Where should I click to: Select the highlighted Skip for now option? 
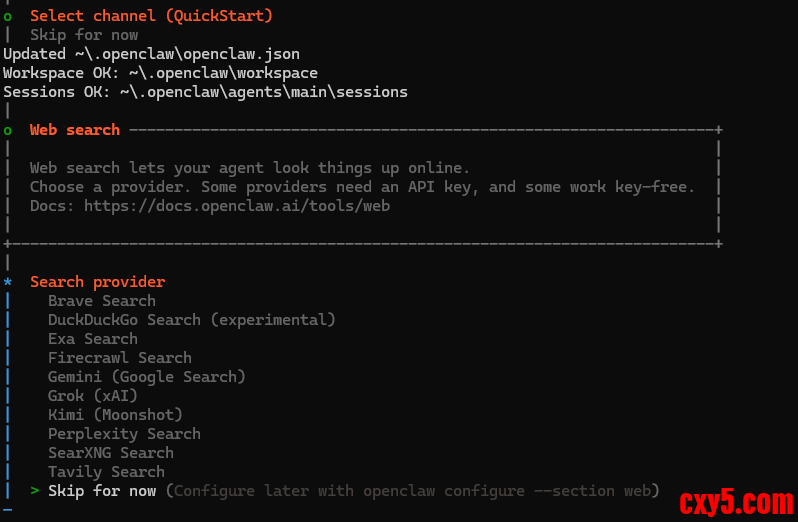[x=102, y=491]
